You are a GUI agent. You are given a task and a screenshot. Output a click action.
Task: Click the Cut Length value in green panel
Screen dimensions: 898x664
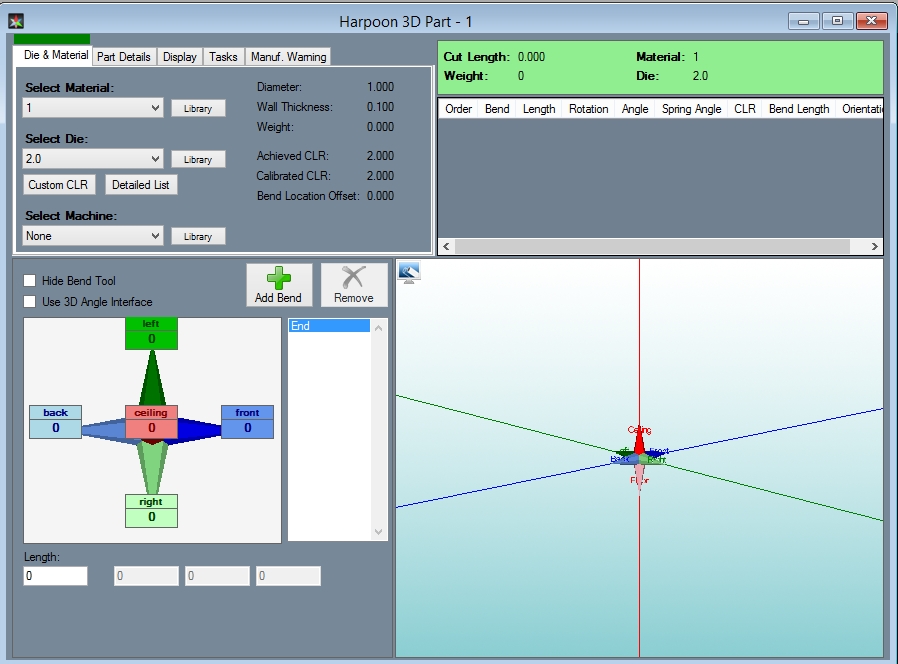[531, 57]
